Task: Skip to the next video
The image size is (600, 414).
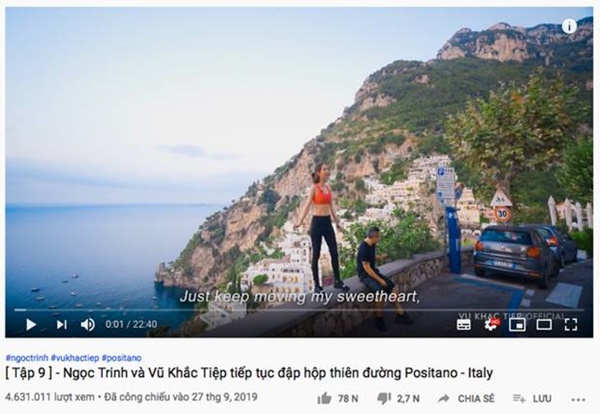Action: pyautogui.click(x=61, y=324)
